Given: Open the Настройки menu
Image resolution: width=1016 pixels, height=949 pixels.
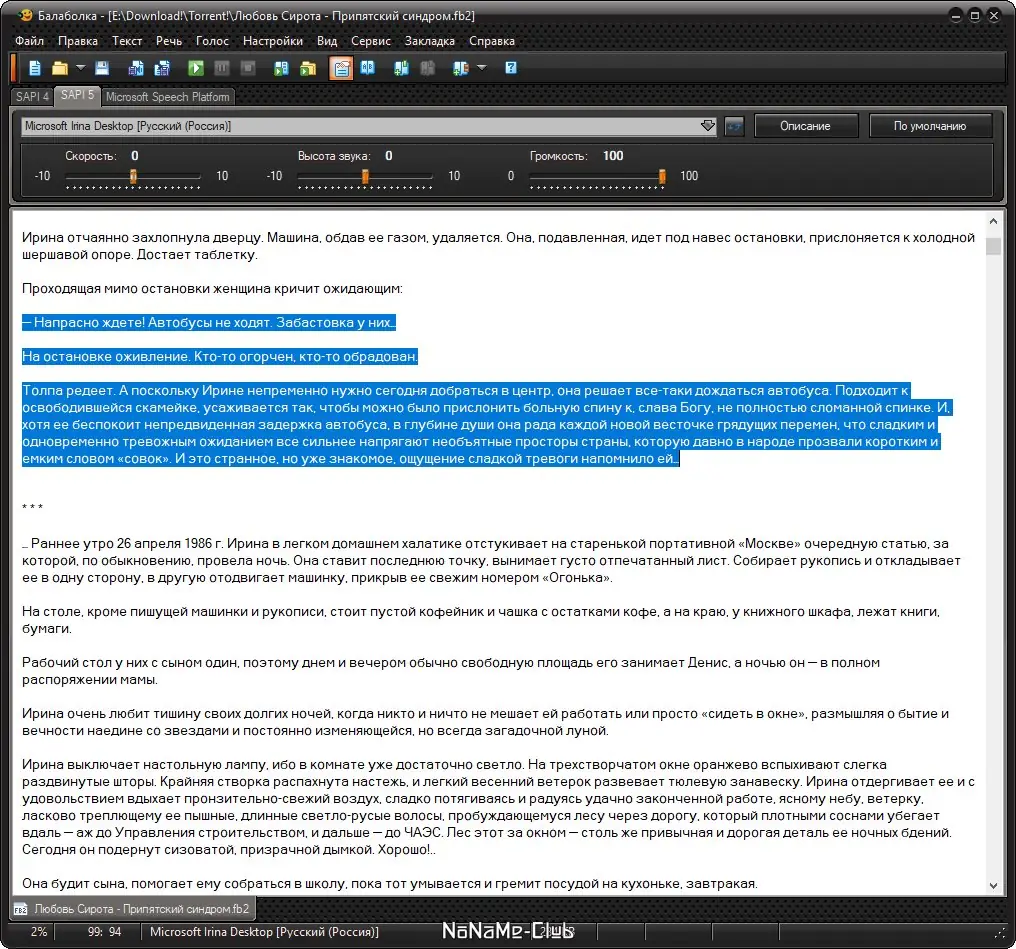Looking at the screenshot, I should click(x=273, y=41).
